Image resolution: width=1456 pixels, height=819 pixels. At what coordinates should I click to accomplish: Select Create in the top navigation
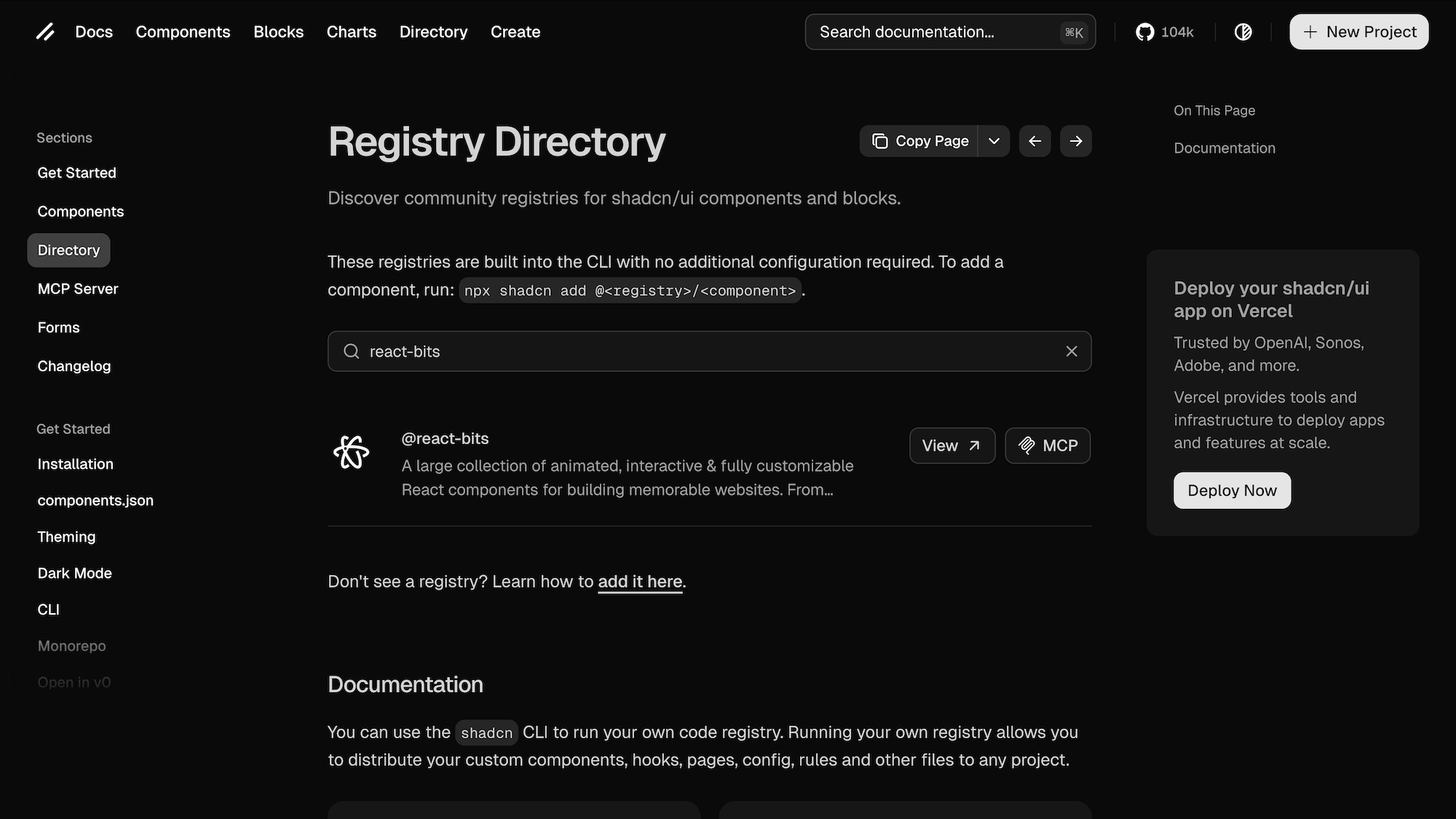coord(515,31)
